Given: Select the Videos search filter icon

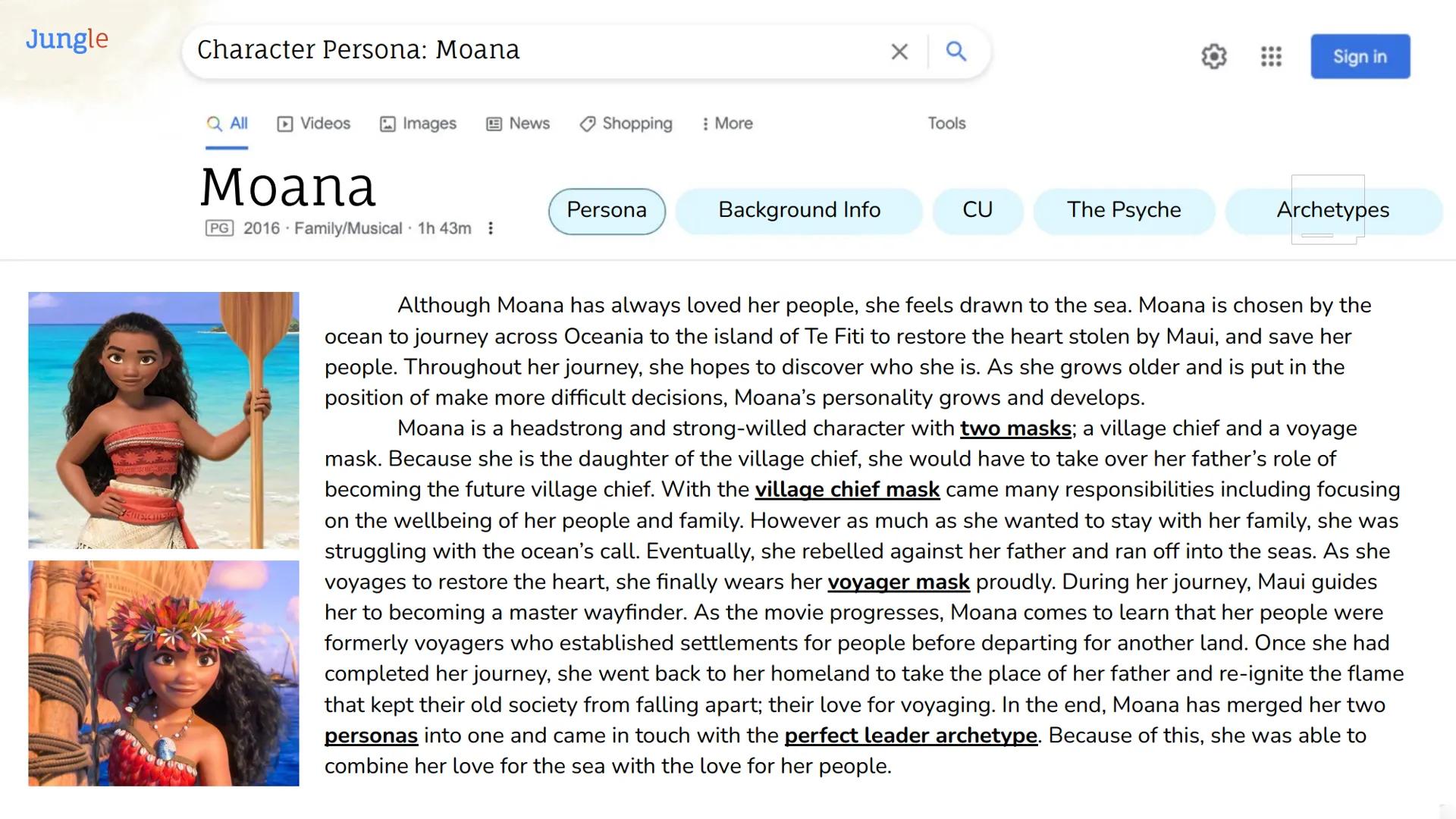Looking at the screenshot, I should tap(285, 123).
